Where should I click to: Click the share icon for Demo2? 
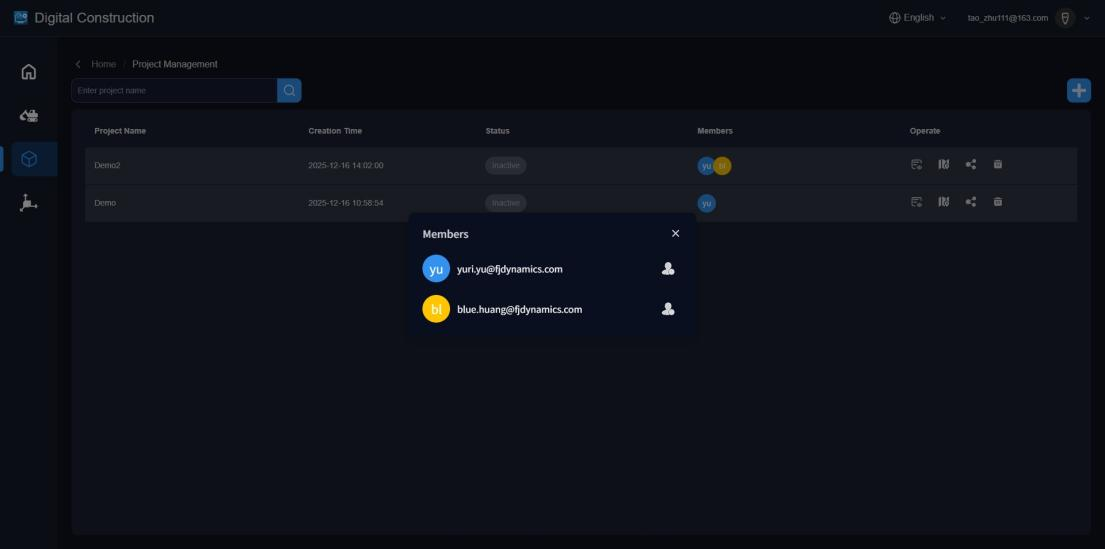970,165
